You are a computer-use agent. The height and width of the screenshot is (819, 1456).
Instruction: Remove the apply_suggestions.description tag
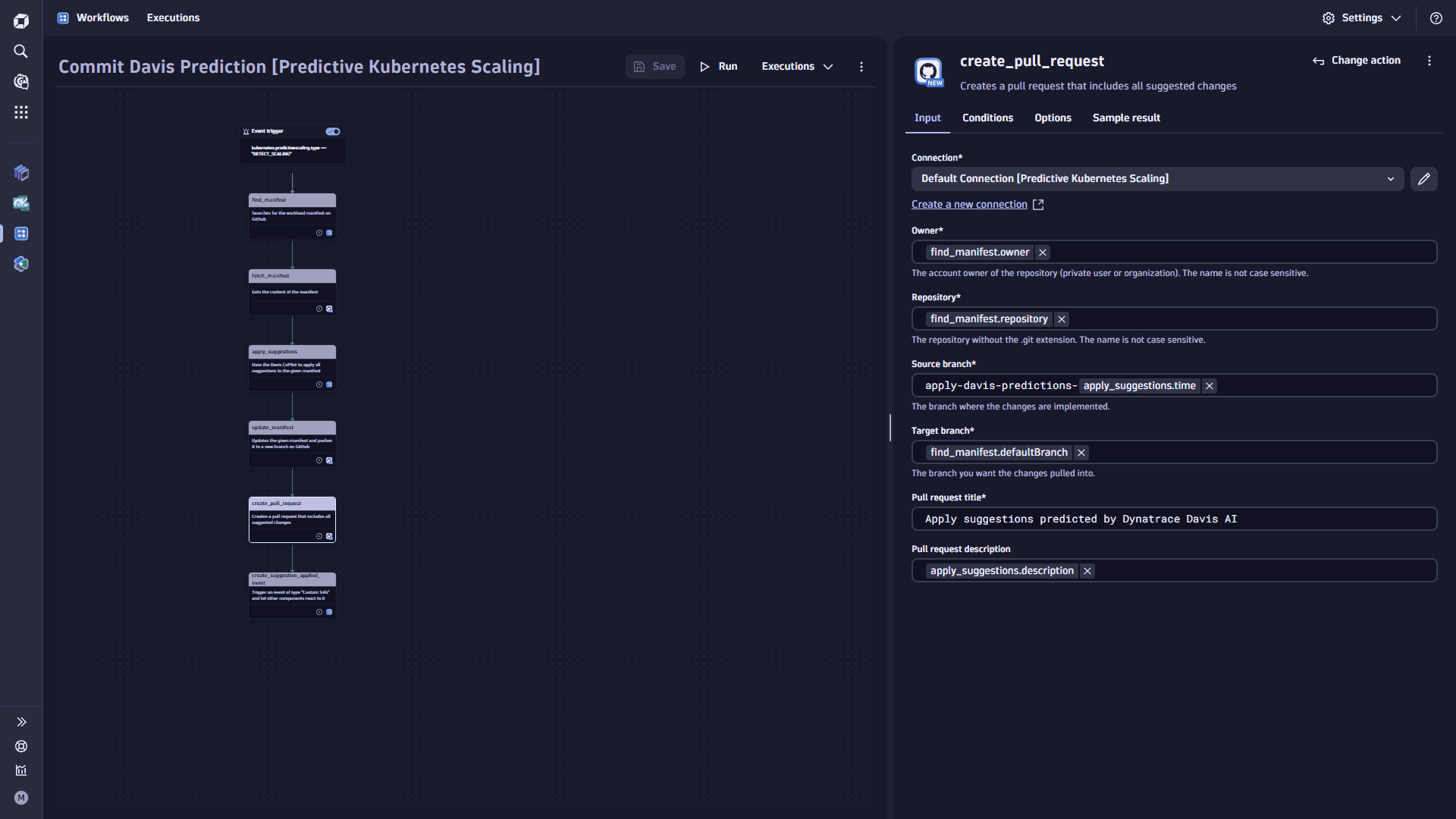[x=1087, y=571]
